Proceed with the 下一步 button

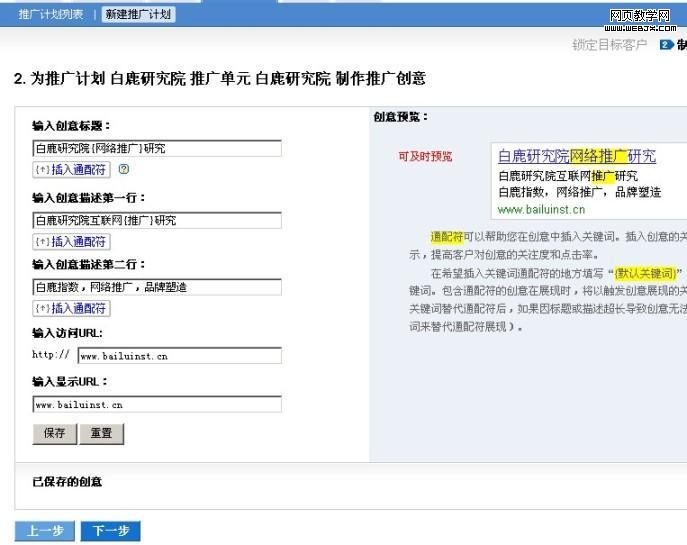tap(110, 531)
